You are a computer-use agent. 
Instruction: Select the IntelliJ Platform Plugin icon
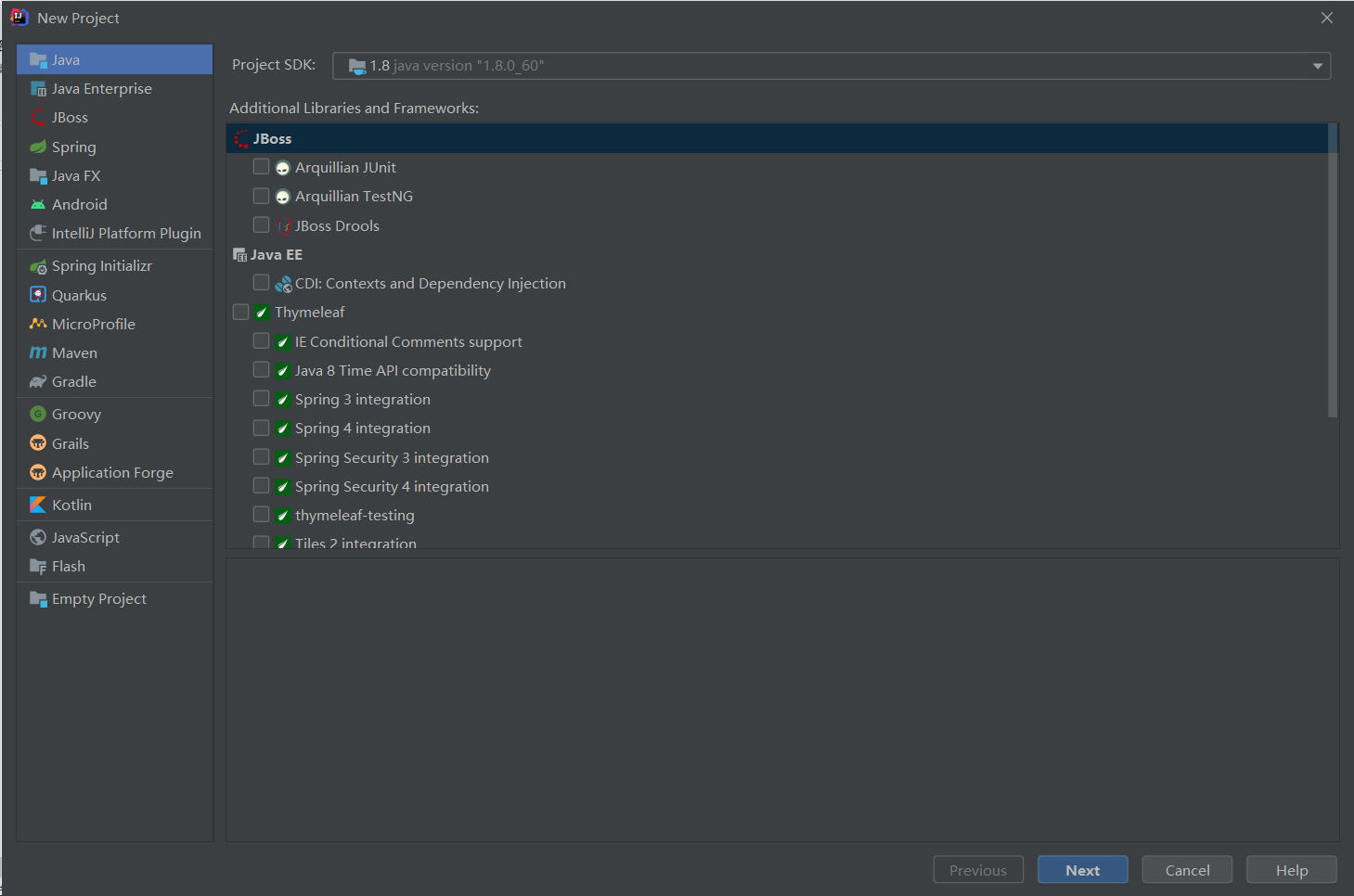click(x=38, y=233)
